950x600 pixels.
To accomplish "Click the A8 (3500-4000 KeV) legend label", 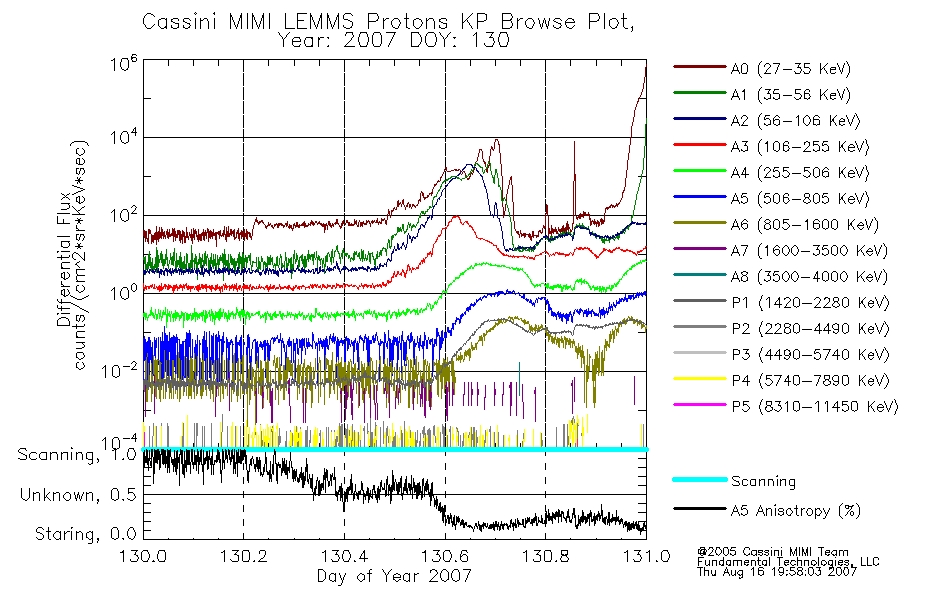I will 809,277.
